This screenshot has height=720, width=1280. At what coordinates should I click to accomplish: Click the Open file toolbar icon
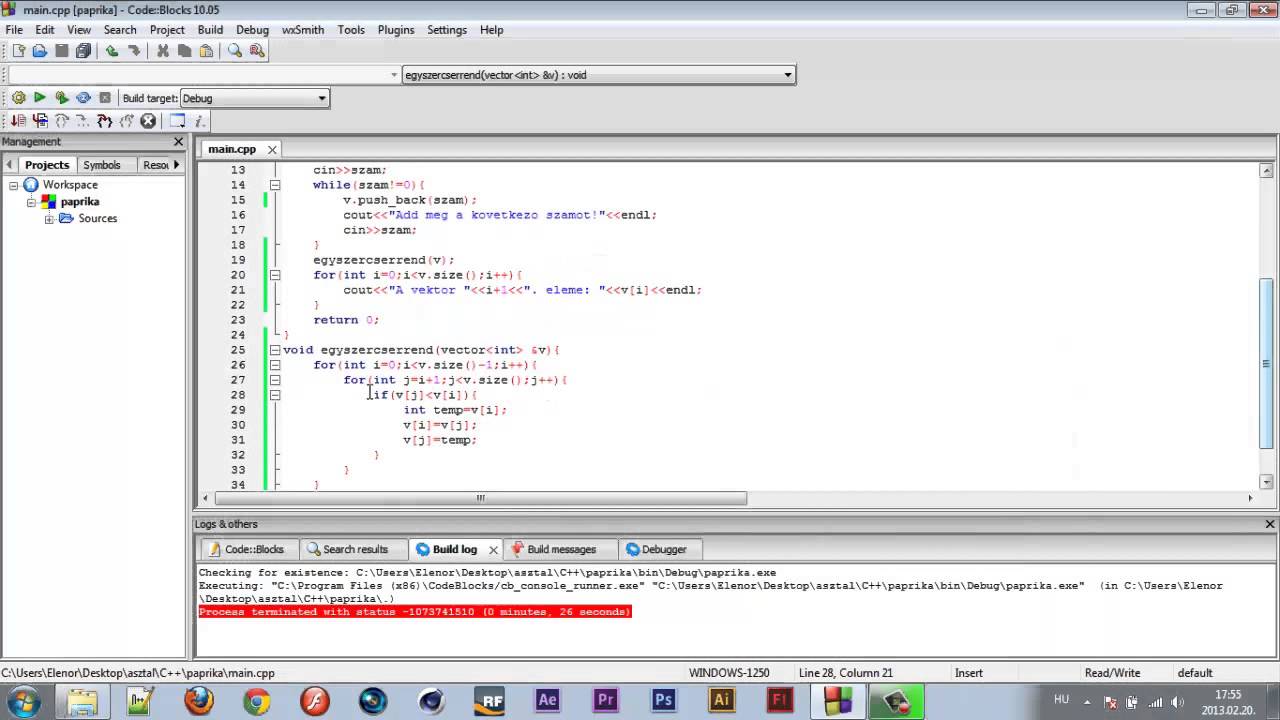40,51
